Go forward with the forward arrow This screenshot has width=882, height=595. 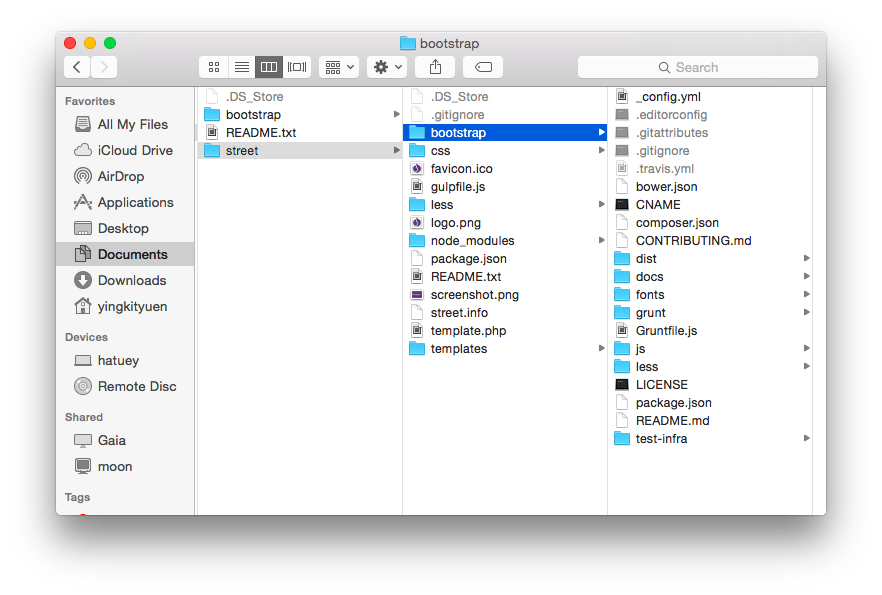pos(104,67)
